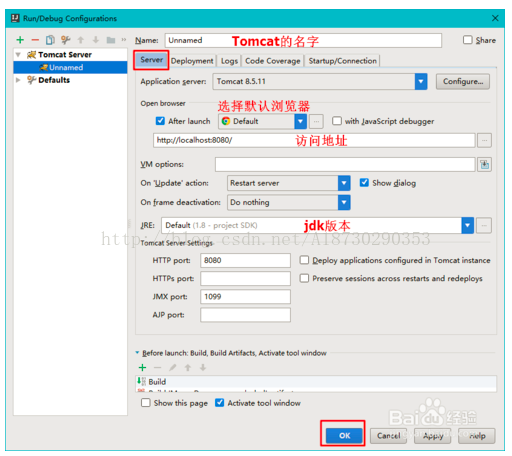Open On frame deactivation dropdown

pos(344,202)
